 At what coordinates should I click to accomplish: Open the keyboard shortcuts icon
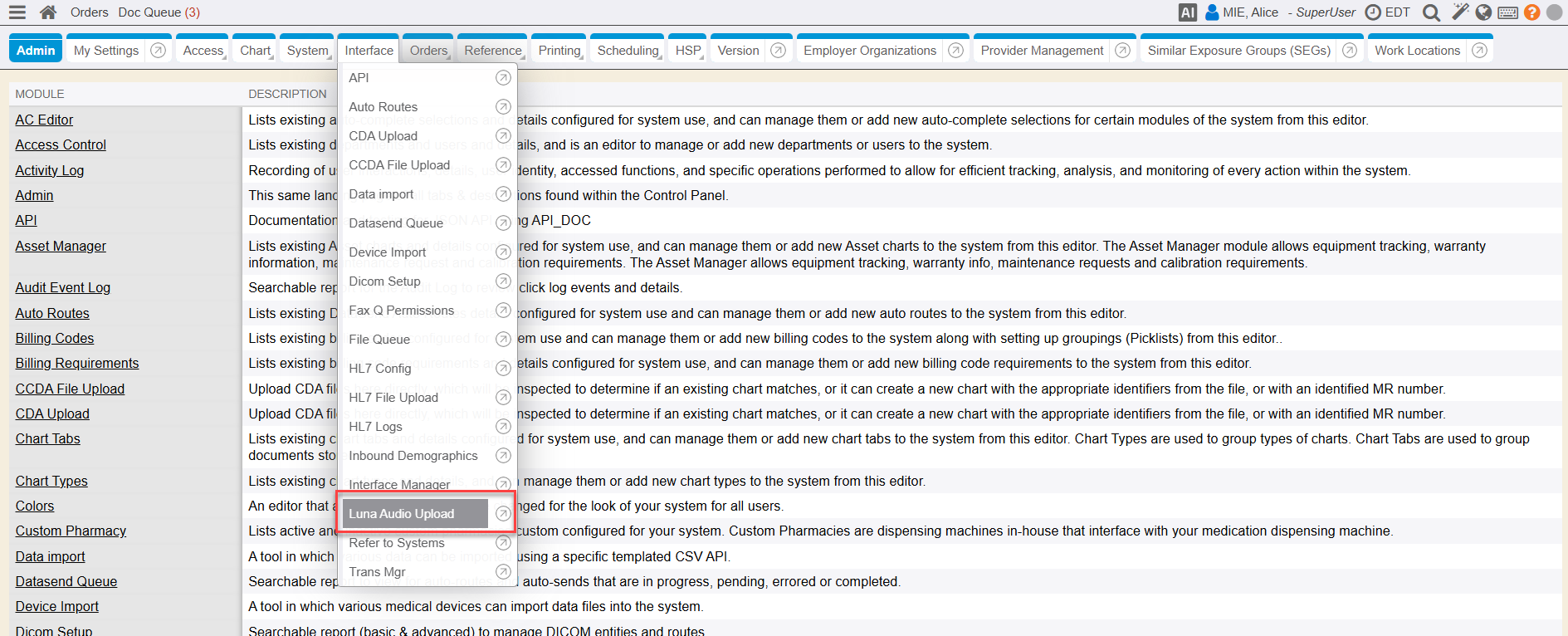(x=1508, y=12)
